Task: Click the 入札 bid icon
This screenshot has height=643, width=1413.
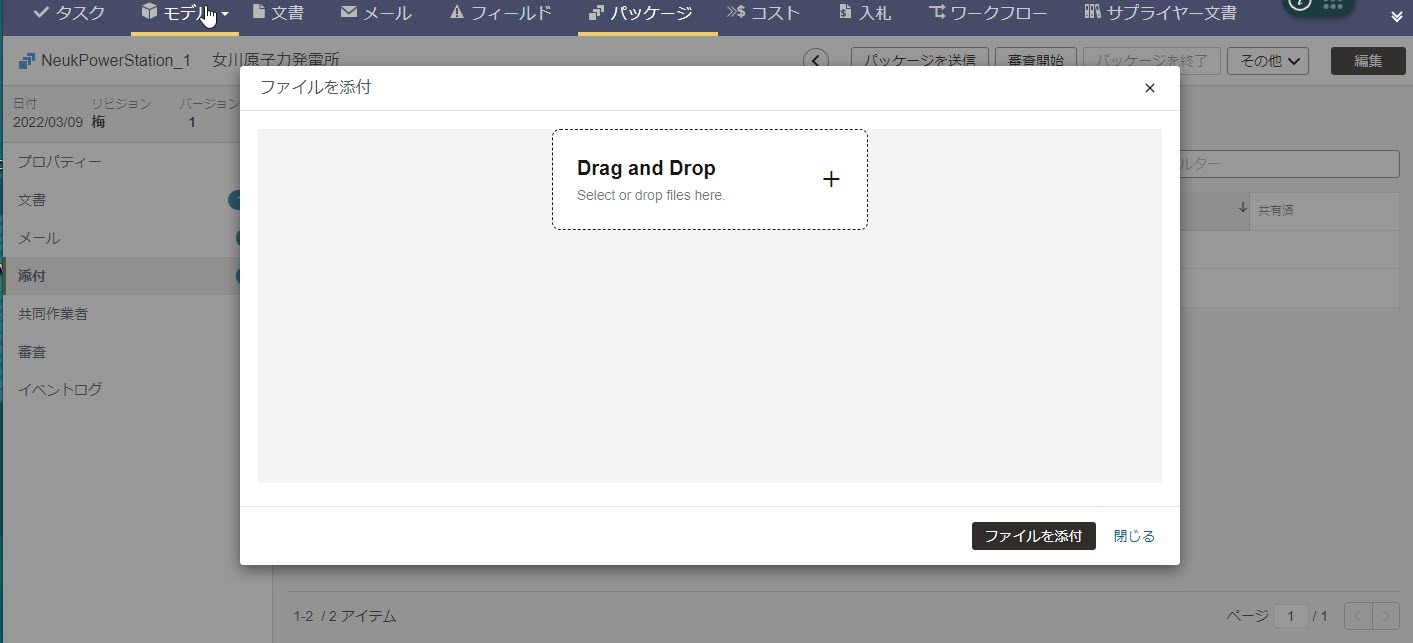Action: (845, 13)
